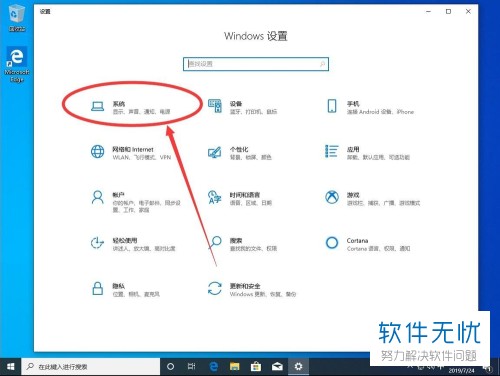
Task: Open the Update & Security icon
Action: [215, 288]
